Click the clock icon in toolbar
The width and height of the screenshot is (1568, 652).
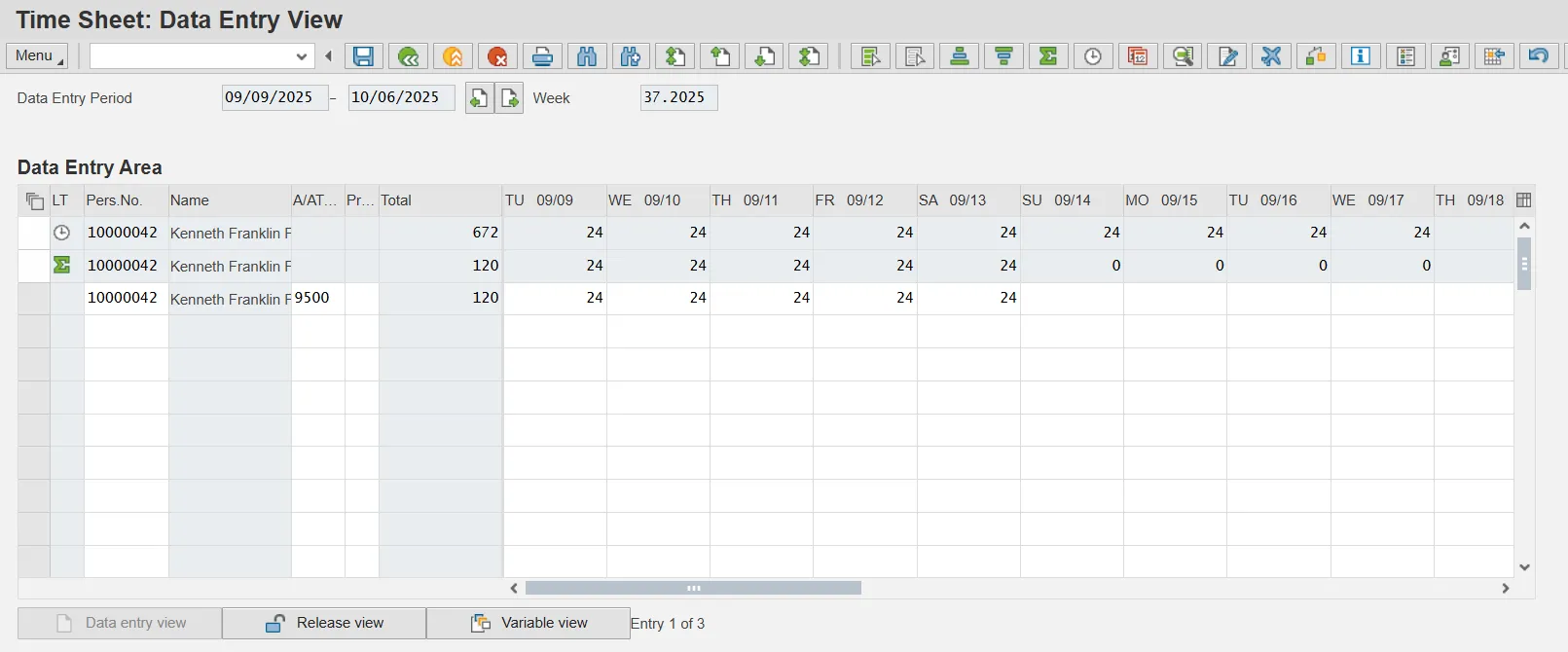click(1093, 56)
